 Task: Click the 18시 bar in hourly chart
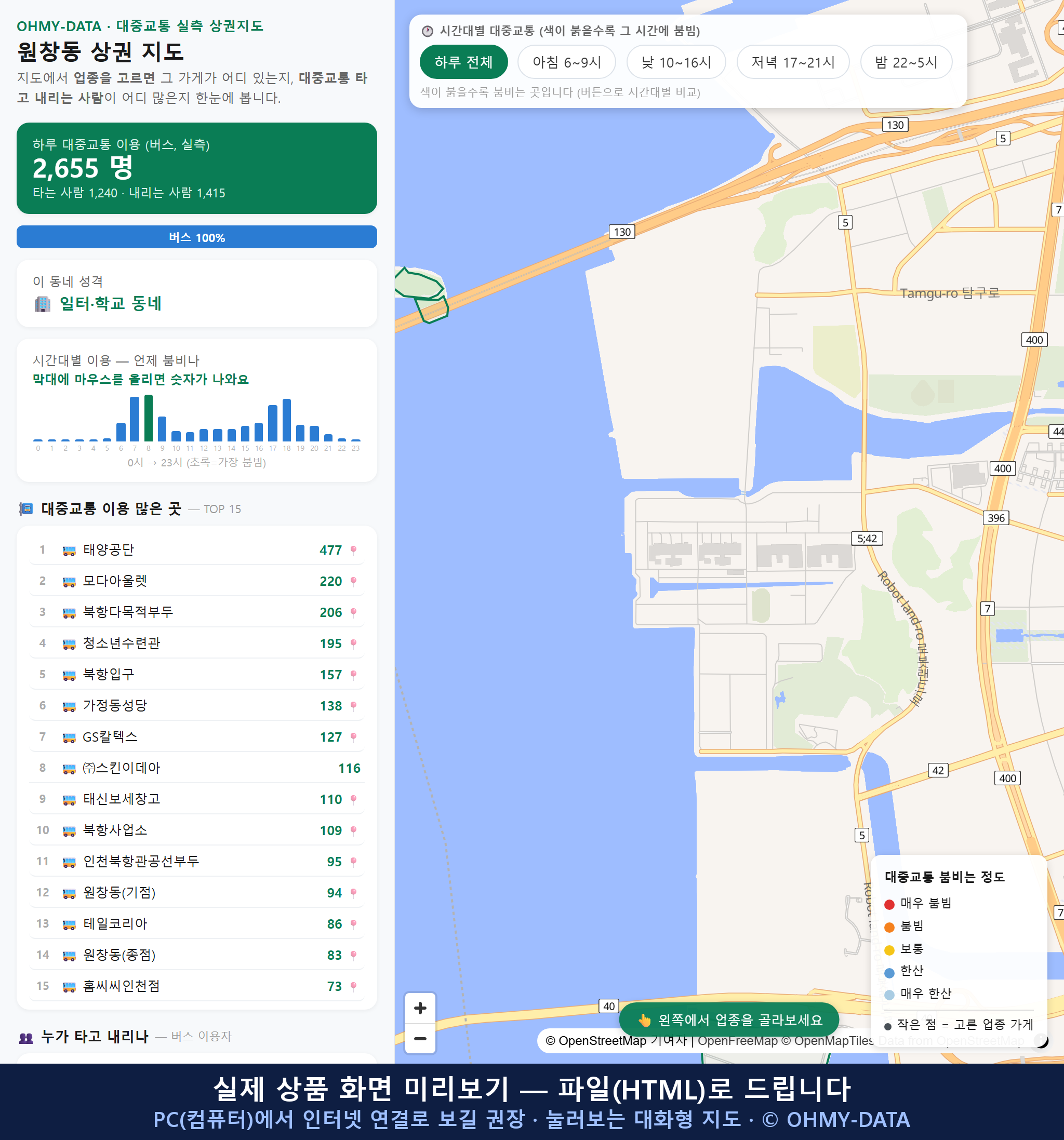[x=287, y=420]
